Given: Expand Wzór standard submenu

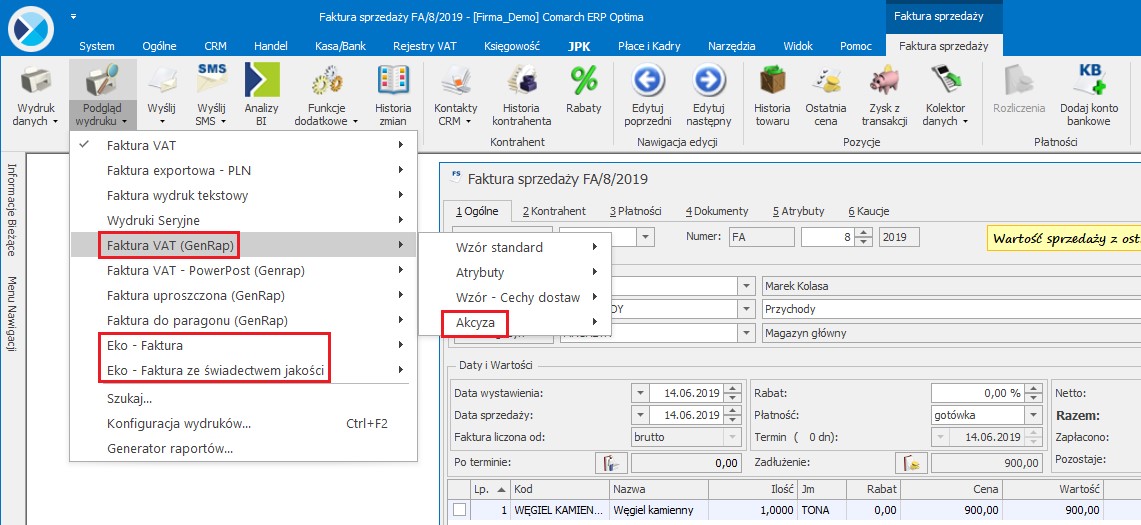Looking at the screenshot, I should [x=595, y=247].
